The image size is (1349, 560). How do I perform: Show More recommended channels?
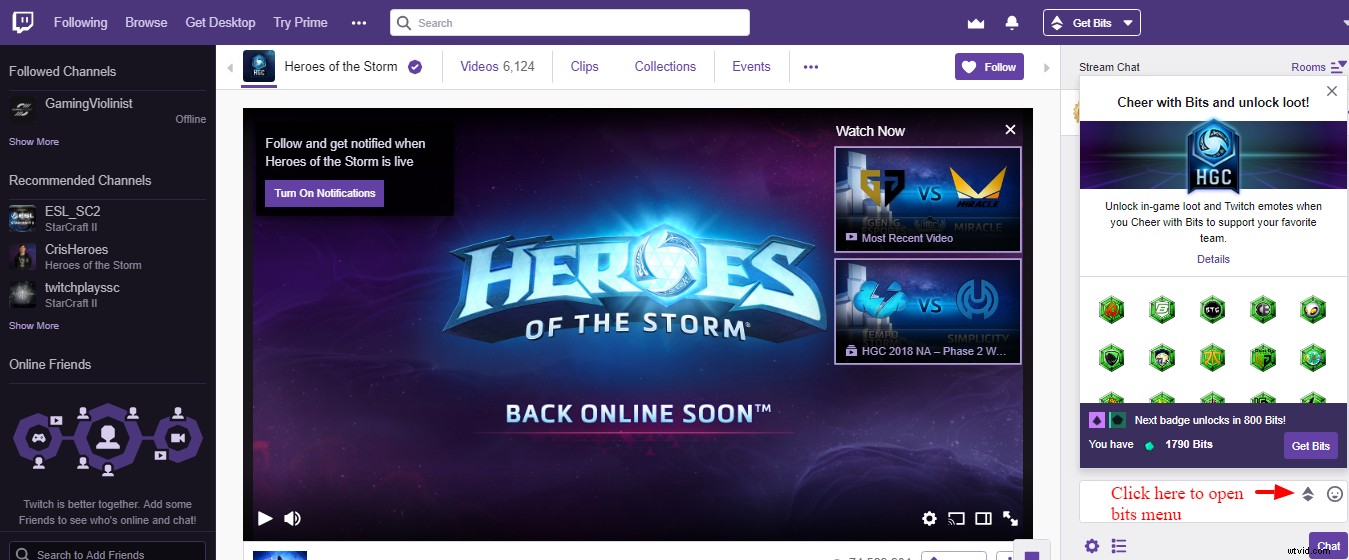tap(34, 326)
